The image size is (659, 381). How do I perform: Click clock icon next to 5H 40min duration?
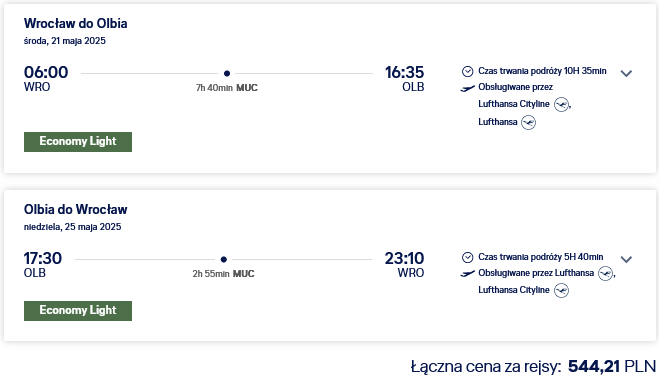[467, 257]
